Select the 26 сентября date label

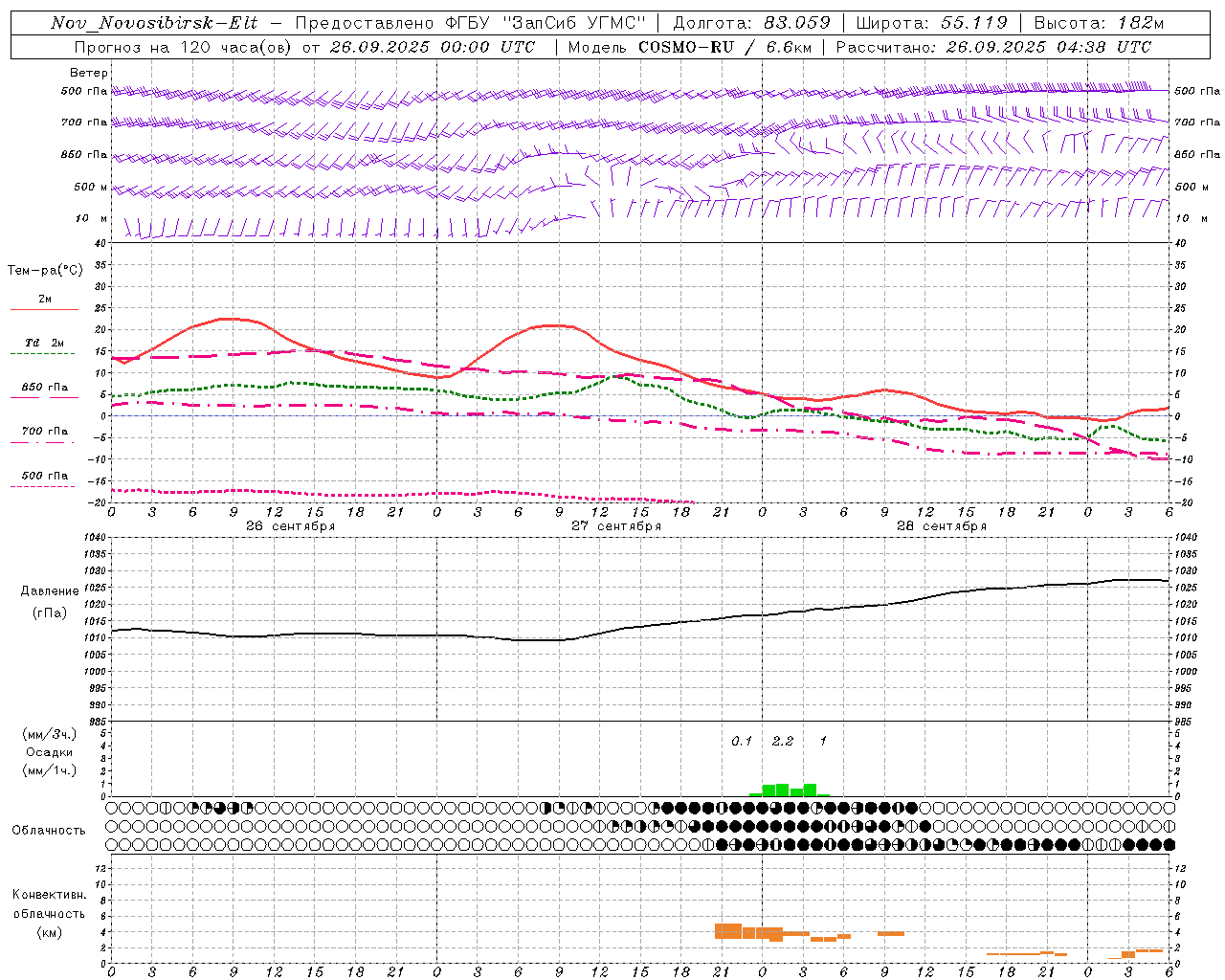point(291,526)
